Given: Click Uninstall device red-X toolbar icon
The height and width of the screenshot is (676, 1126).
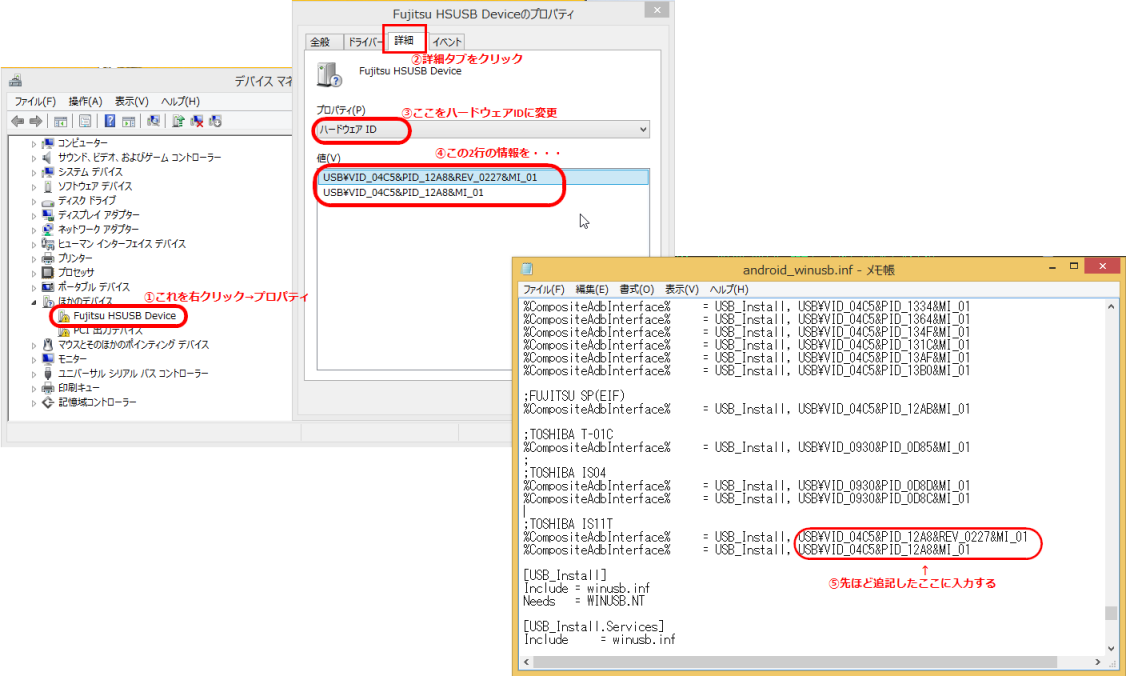Looking at the screenshot, I should coord(197,121).
